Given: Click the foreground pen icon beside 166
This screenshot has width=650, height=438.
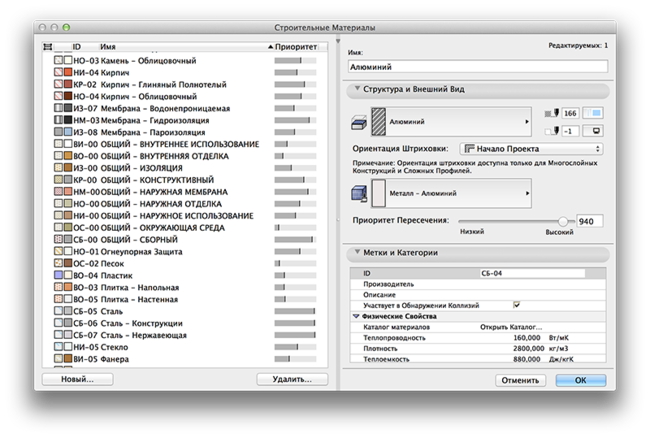Looking at the screenshot, I should point(552,113).
